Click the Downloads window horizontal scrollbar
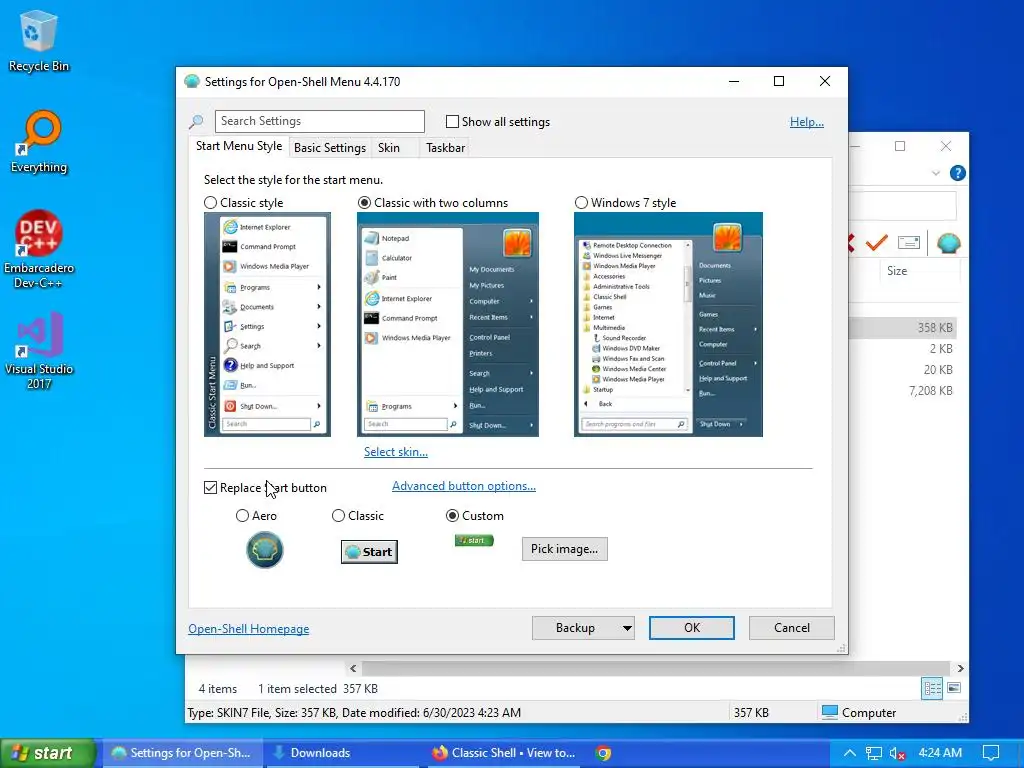Viewport: 1024px width, 768px height. pos(656,669)
